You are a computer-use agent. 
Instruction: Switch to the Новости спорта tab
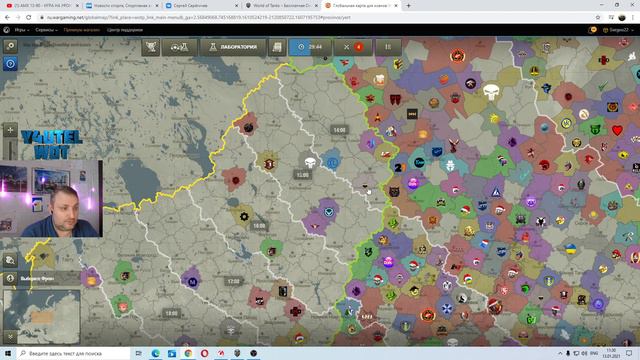122,6
